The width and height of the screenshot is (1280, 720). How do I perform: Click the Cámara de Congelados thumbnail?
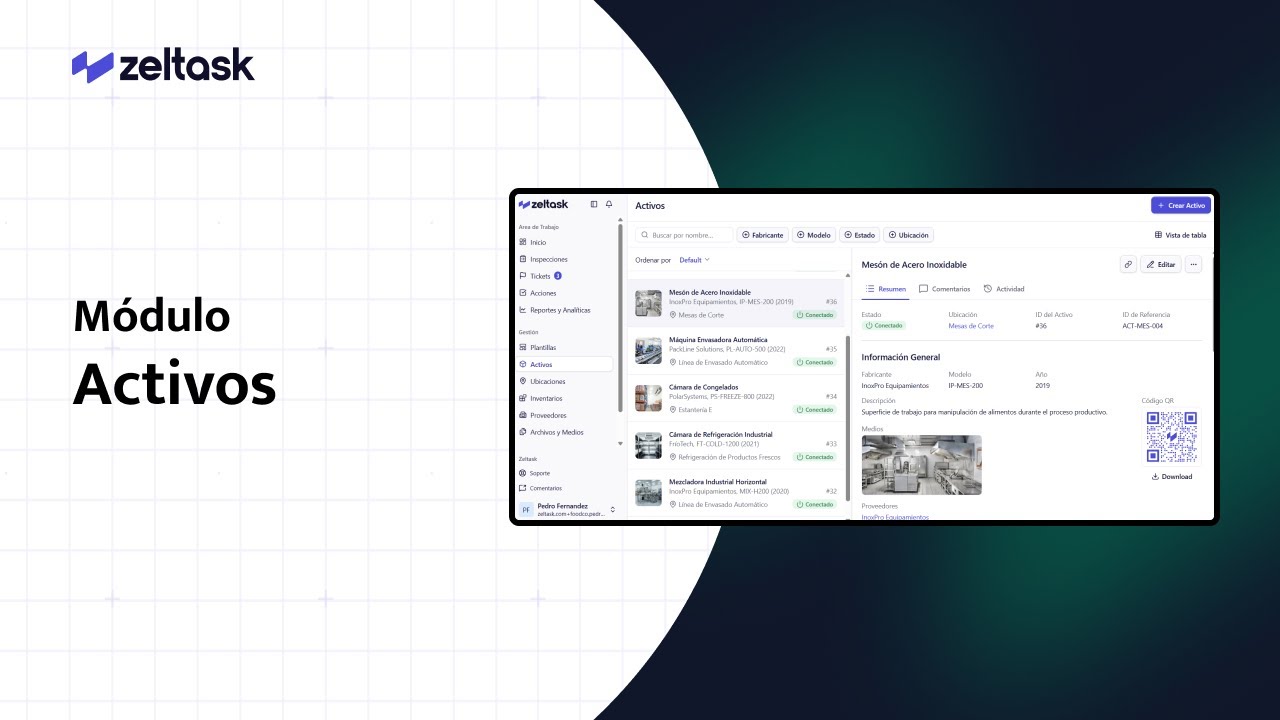[x=648, y=398]
